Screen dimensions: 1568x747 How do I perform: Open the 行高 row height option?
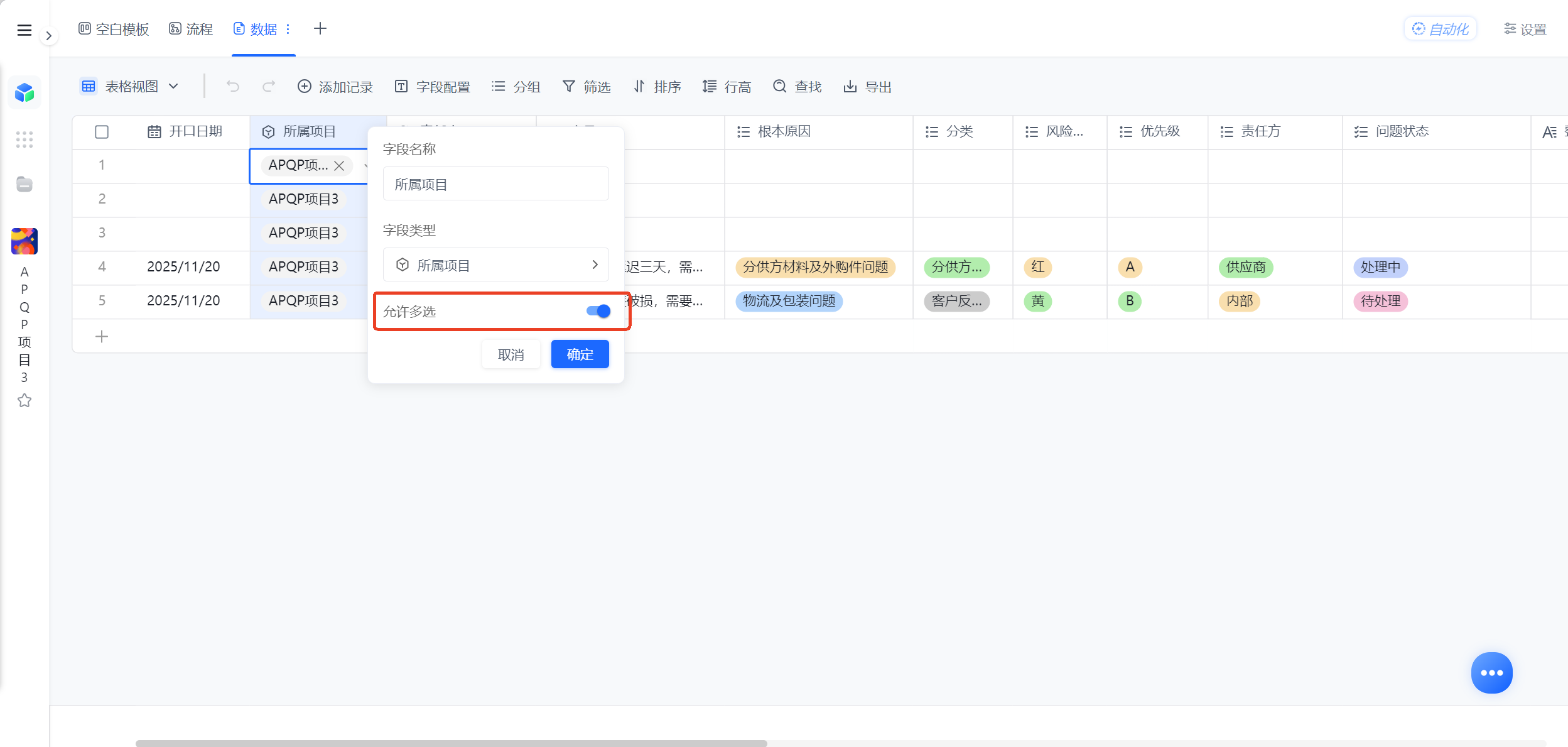point(727,87)
